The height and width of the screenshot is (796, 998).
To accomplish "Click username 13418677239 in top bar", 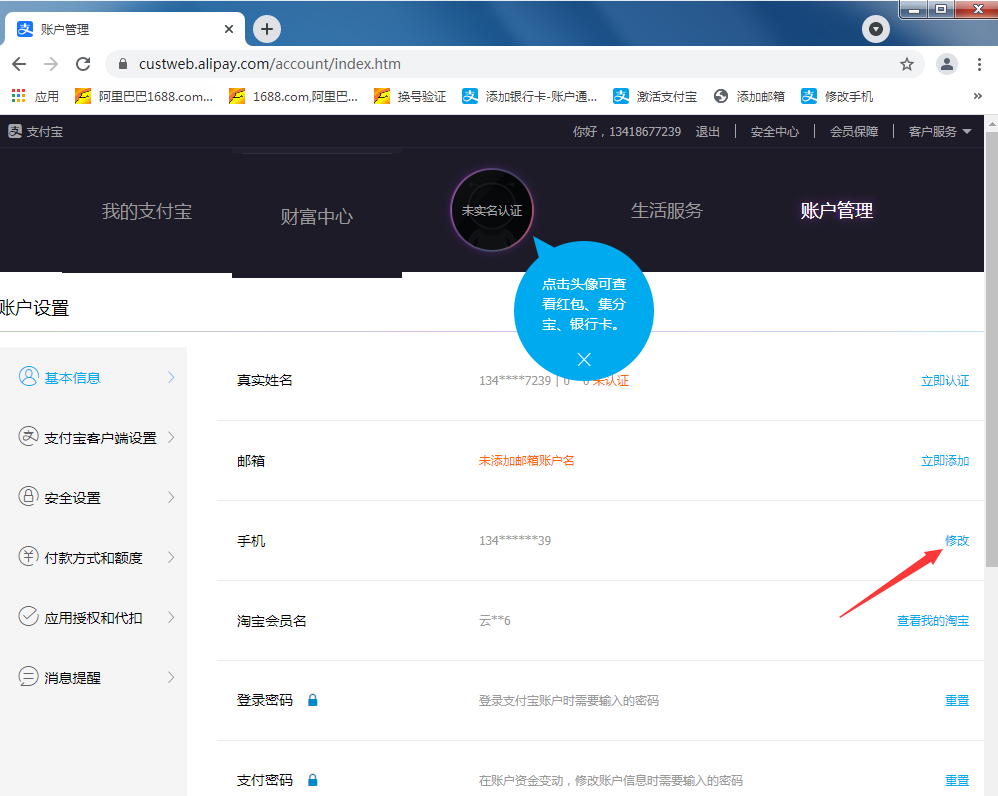I will point(645,132).
